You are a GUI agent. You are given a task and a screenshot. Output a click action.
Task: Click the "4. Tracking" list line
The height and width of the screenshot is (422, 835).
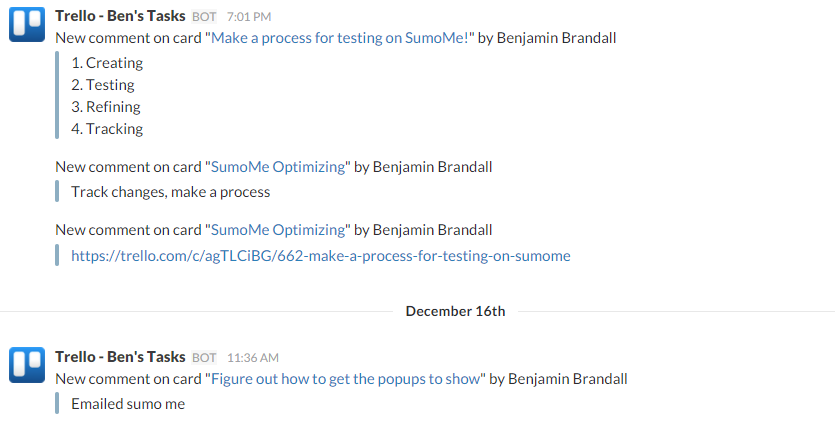pos(107,129)
